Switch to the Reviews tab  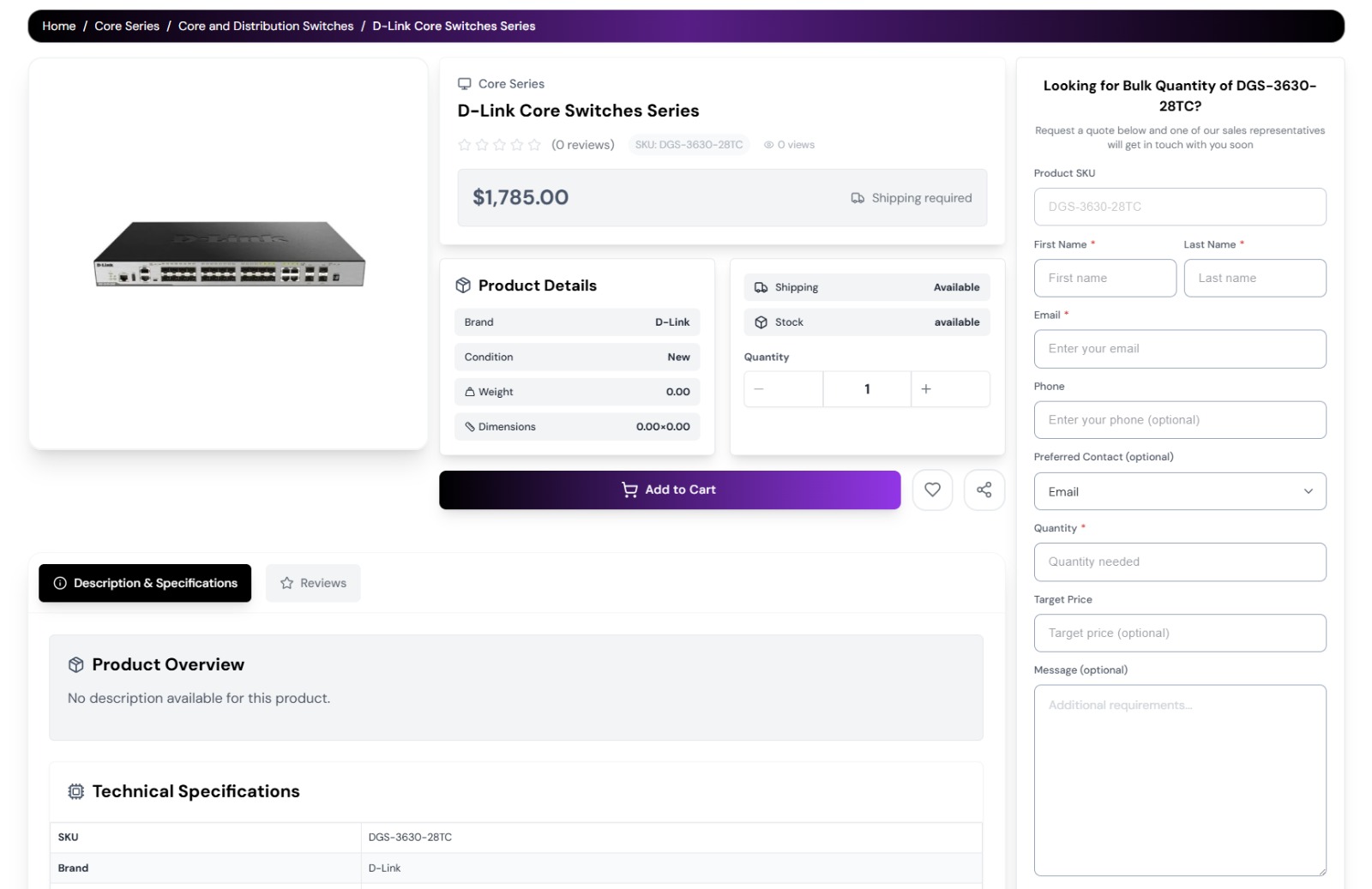(x=313, y=583)
